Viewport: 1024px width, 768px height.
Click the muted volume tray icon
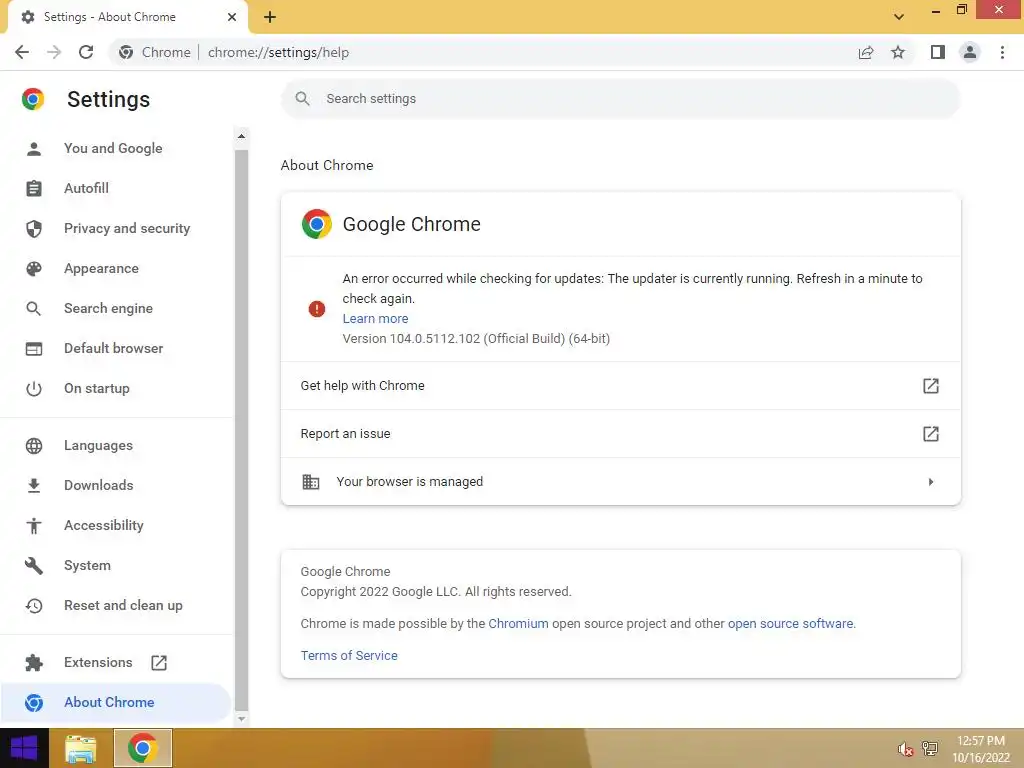905,749
